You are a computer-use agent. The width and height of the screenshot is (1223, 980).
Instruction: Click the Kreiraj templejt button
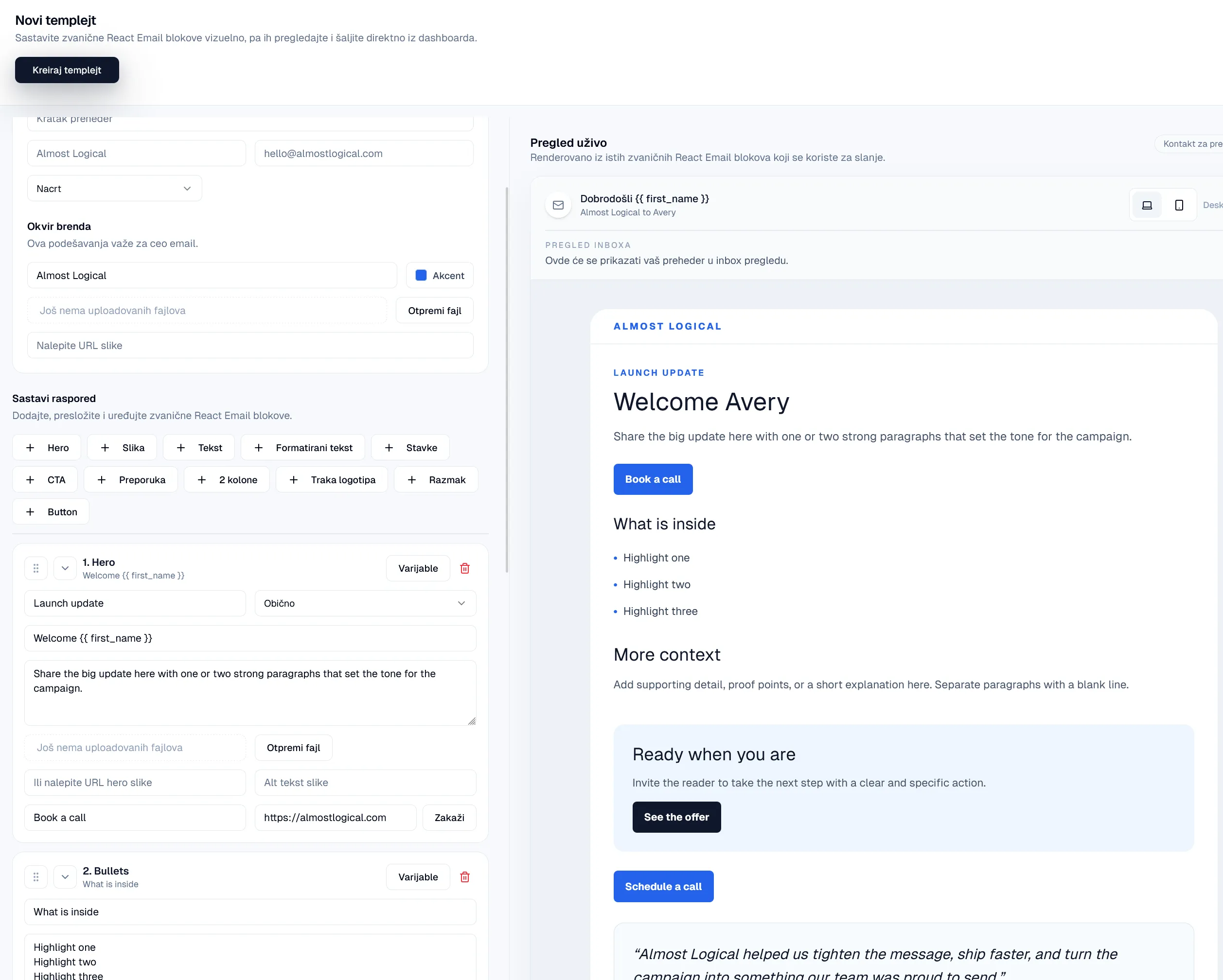(67, 70)
